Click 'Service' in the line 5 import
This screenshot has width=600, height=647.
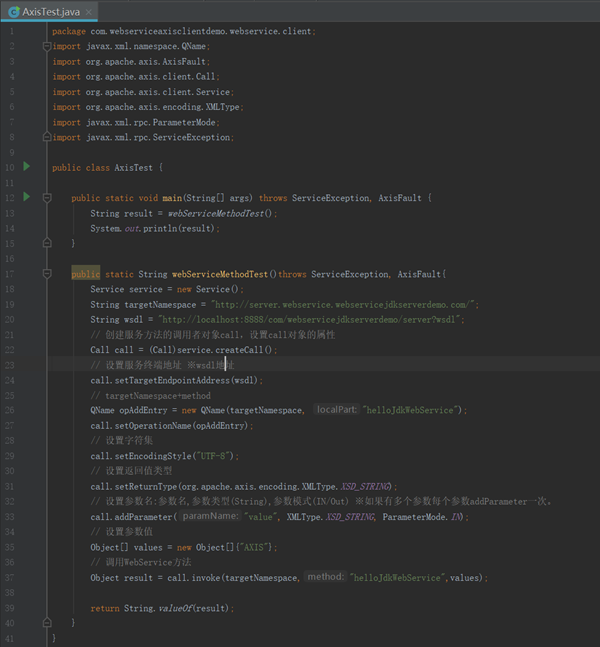coord(213,92)
